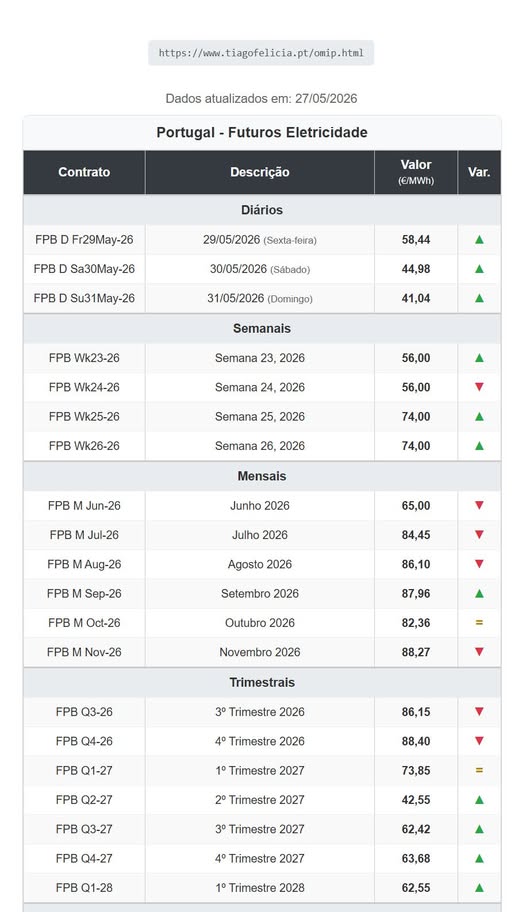The height and width of the screenshot is (912, 526).
Task: Click the FPB M Jul-26 contract cell
Action: click(x=84, y=535)
